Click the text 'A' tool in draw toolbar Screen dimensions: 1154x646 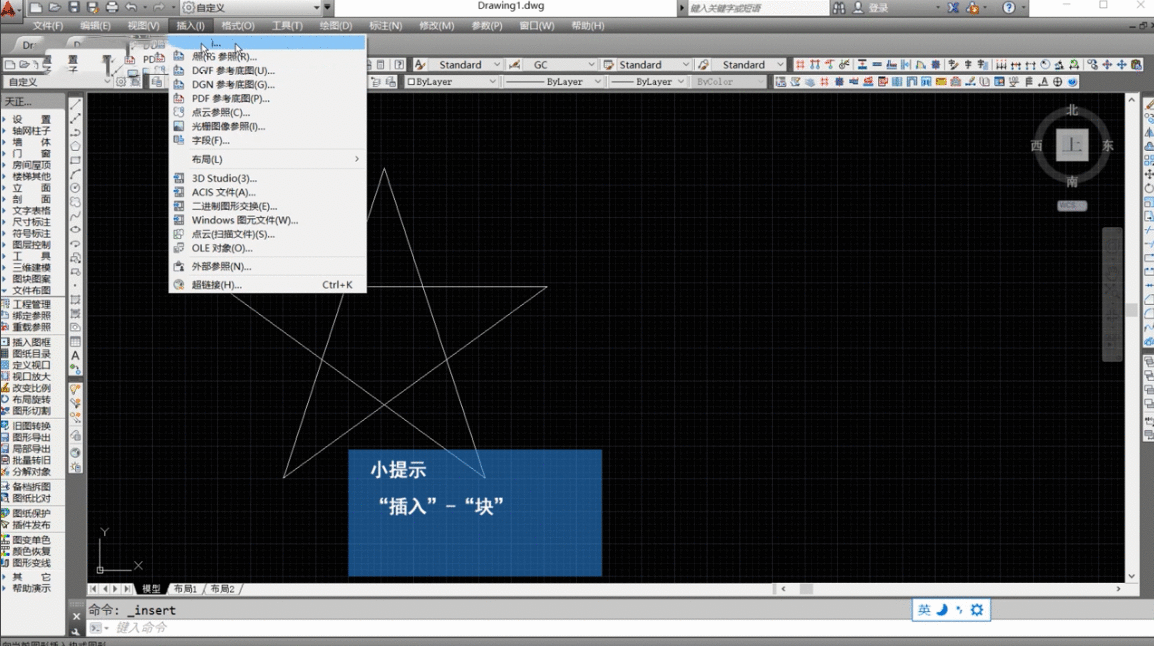tap(76, 356)
